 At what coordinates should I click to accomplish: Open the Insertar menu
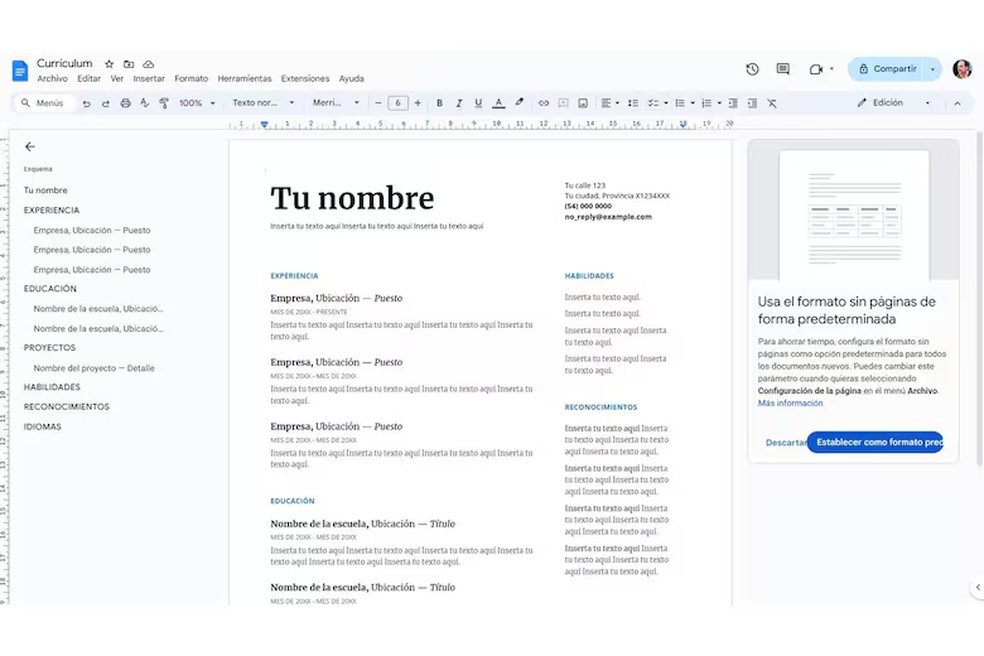[149, 79]
